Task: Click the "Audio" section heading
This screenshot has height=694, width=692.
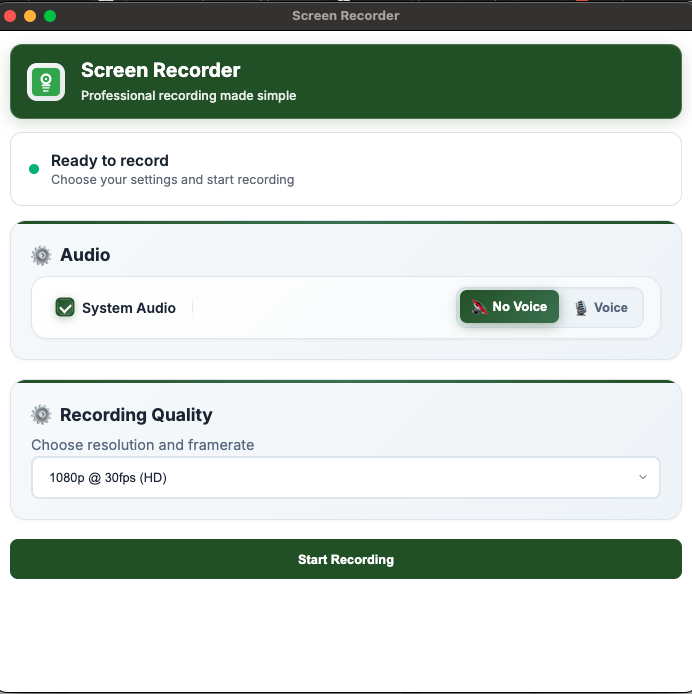Action: pos(85,255)
